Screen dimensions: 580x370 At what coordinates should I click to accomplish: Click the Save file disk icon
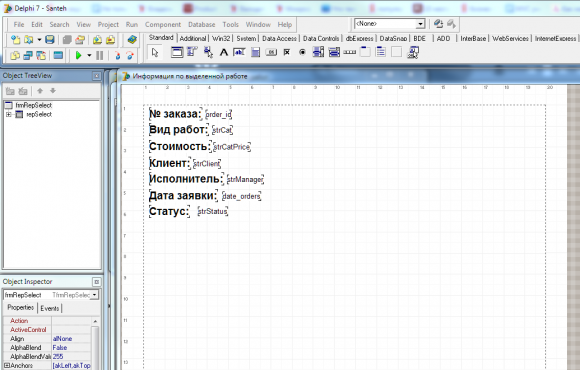point(50,39)
